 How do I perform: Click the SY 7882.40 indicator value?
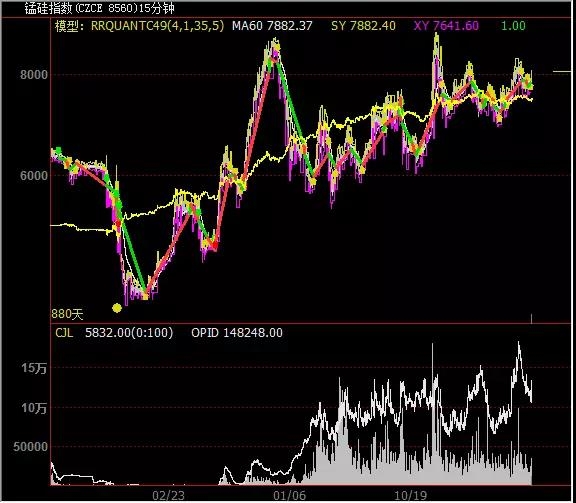tap(363, 26)
